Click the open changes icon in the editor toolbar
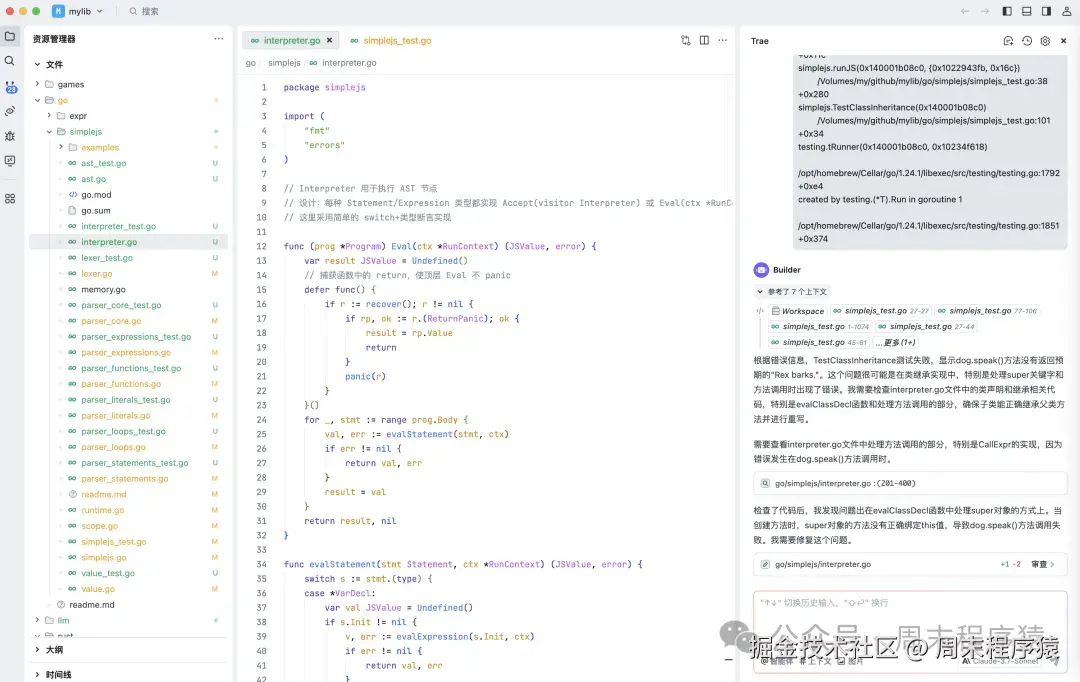This screenshot has width=1080, height=682. [685, 41]
